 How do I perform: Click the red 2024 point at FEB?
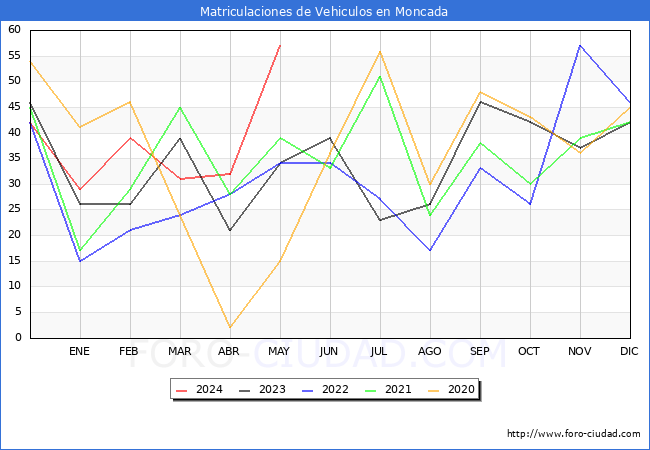coord(131,138)
